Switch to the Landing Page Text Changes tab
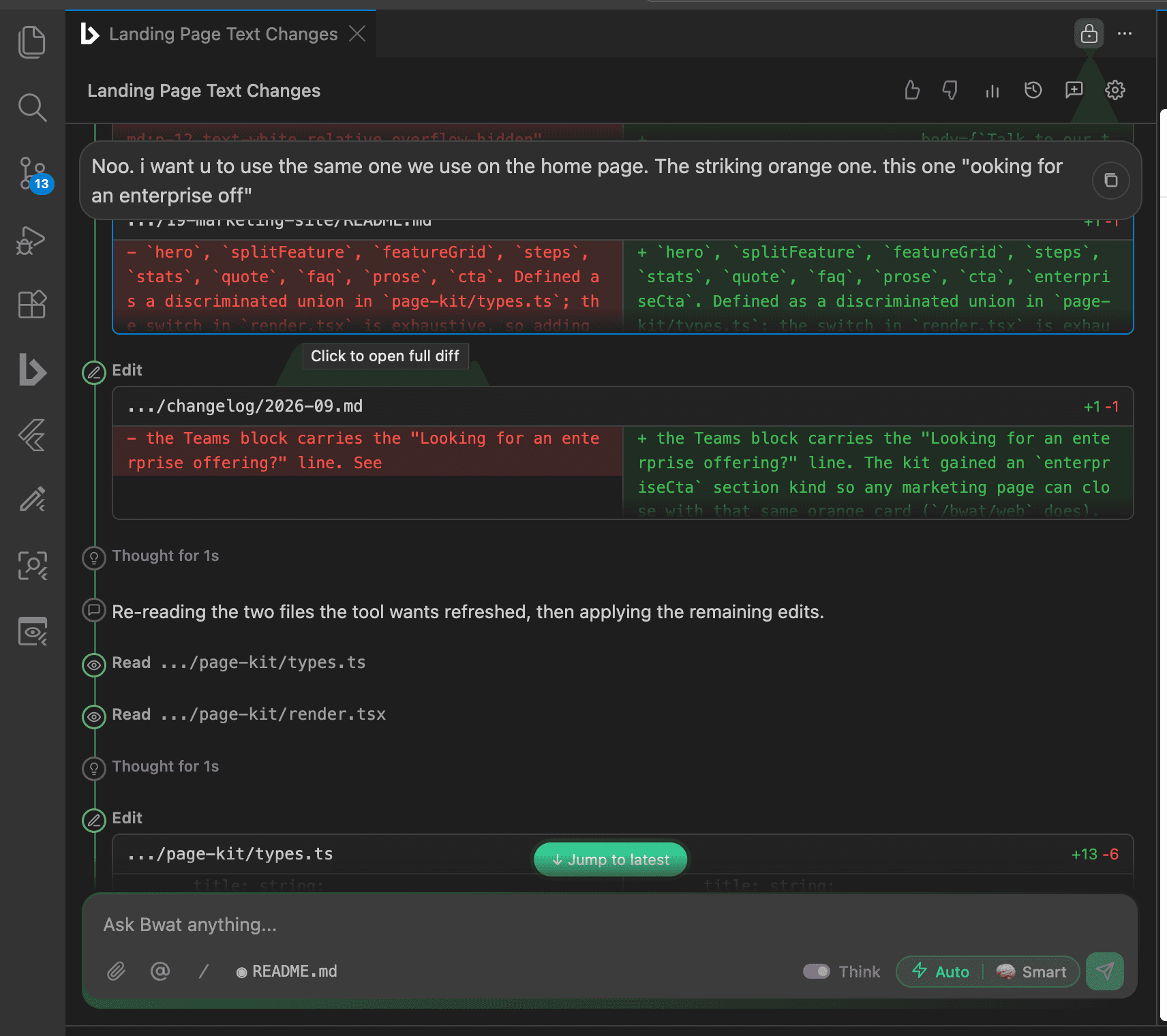This screenshot has height=1036, width=1167. click(223, 34)
